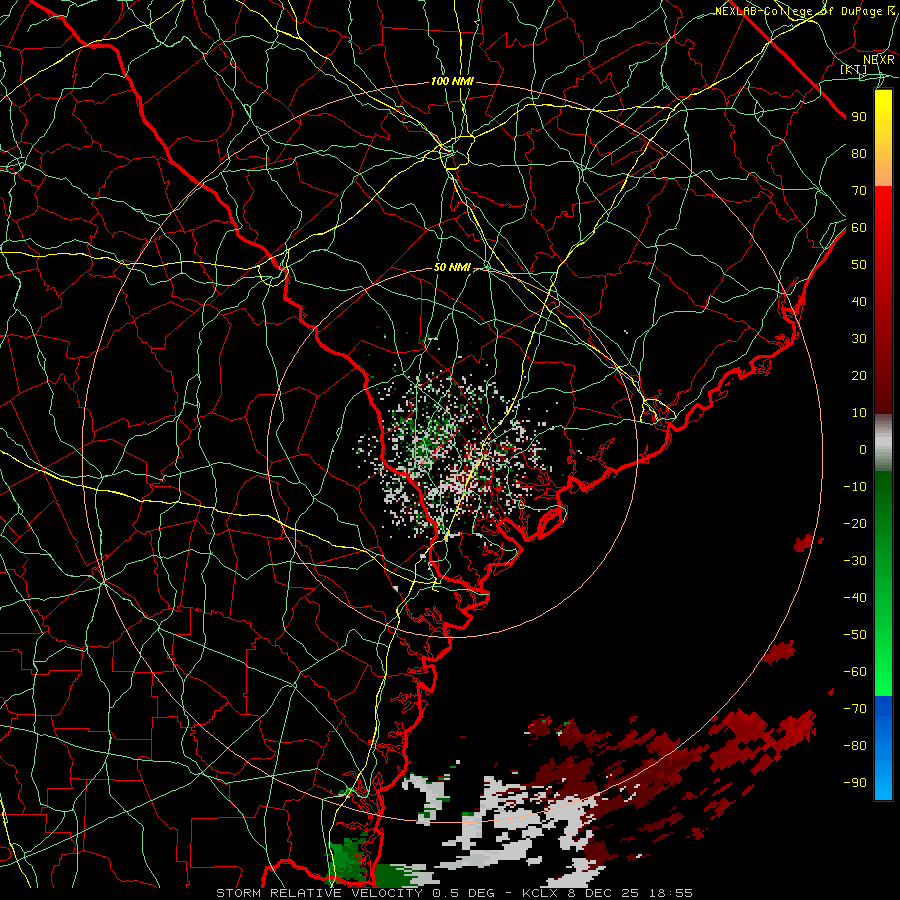The height and width of the screenshot is (900, 900).
Task: Click the 60 value on velocity scale
Action: pos(859,228)
